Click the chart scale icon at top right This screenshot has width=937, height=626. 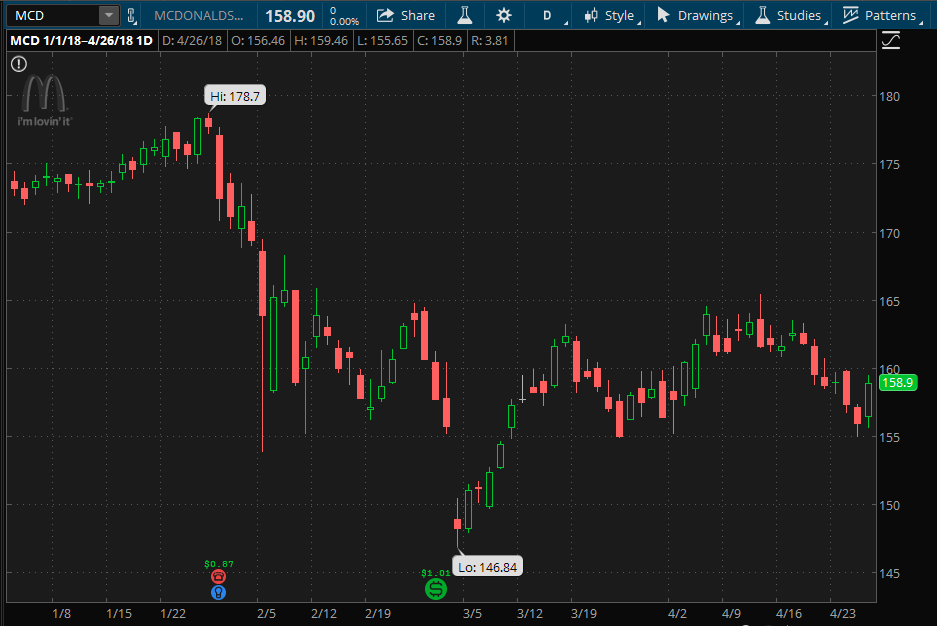click(x=890, y=42)
